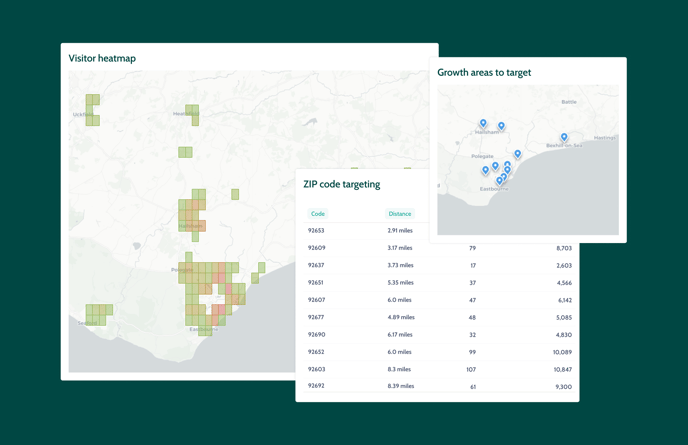Select the pin right of the Hailsham label
This screenshot has height=445, width=688.
[x=501, y=126]
